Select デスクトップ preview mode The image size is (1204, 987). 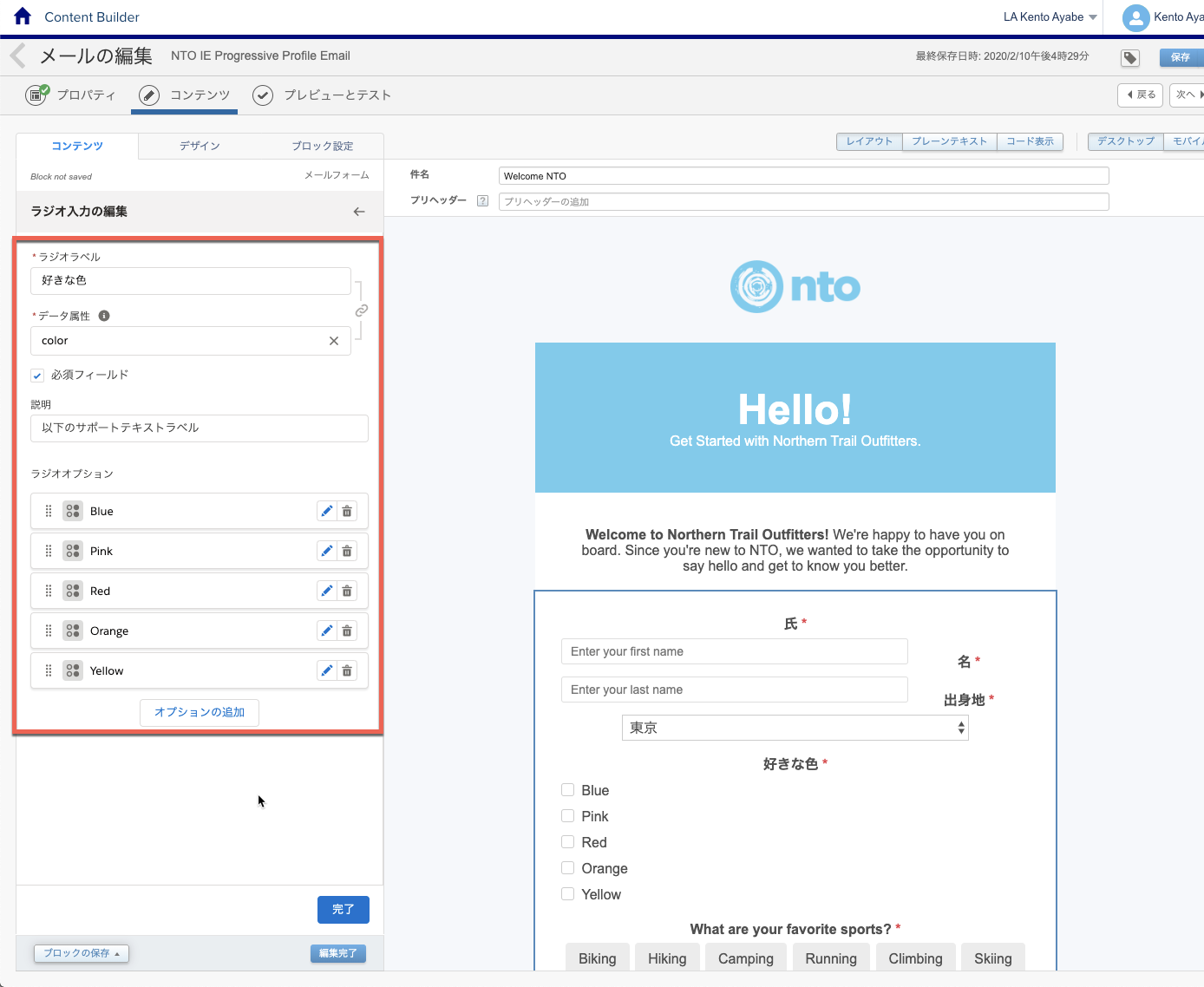(1126, 141)
